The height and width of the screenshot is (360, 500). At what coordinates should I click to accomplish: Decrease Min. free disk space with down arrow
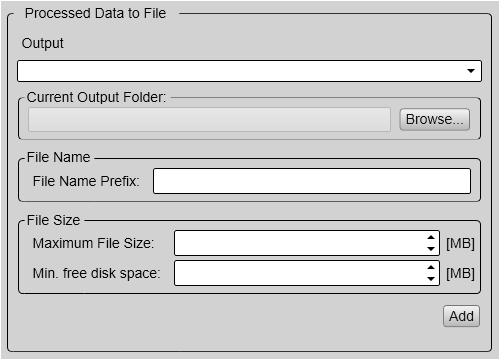(431, 279)
